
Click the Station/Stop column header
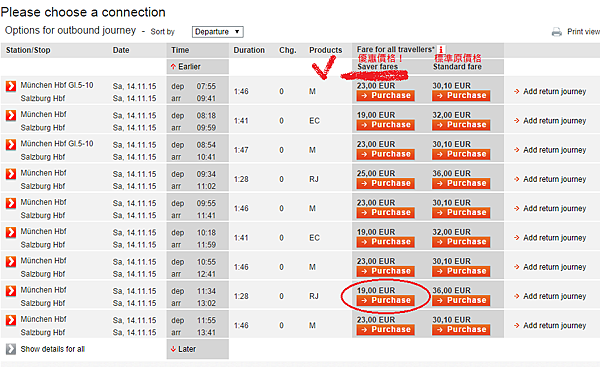click(x=28, y=50)
